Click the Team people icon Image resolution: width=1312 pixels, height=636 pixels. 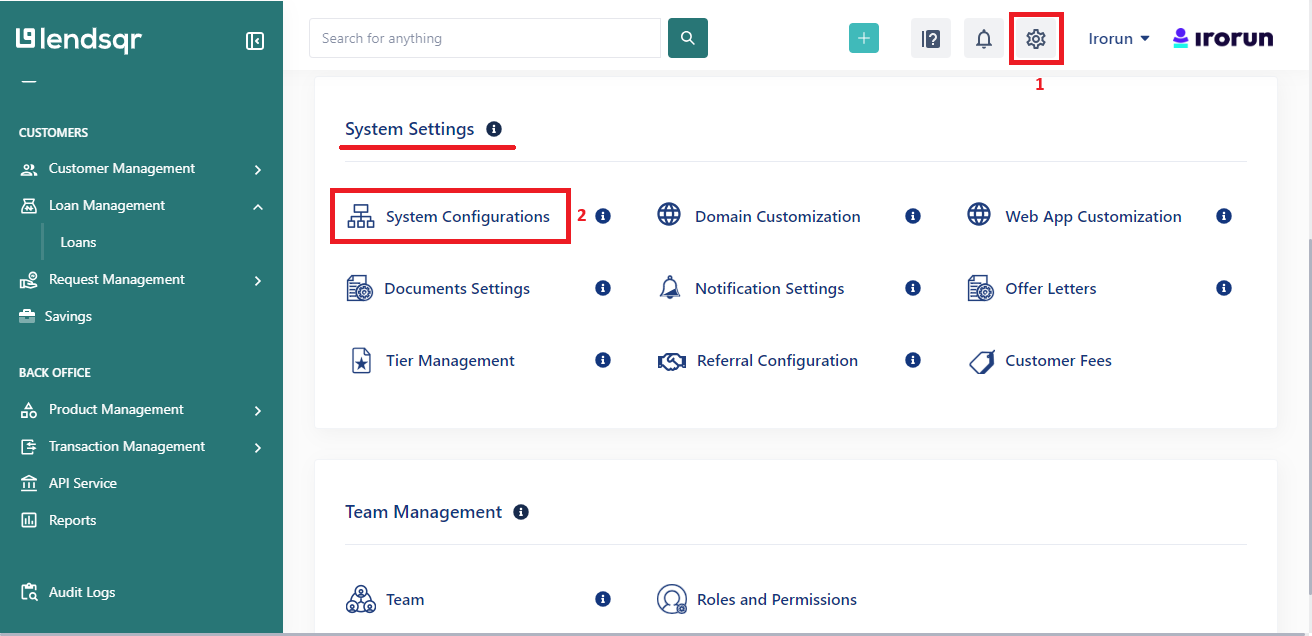360,598
